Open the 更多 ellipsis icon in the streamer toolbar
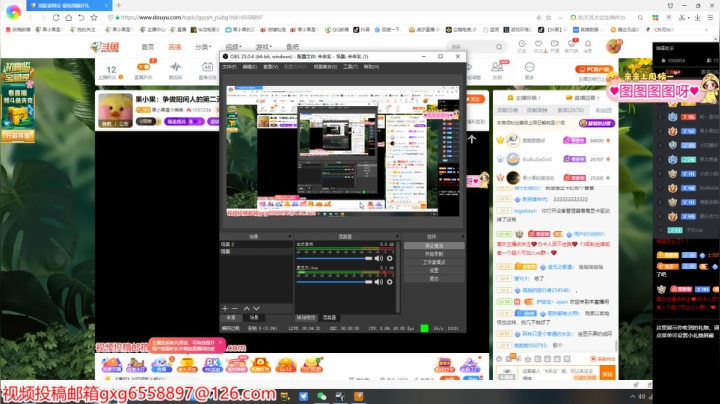The image size is (720, 404). coord(529,67)
